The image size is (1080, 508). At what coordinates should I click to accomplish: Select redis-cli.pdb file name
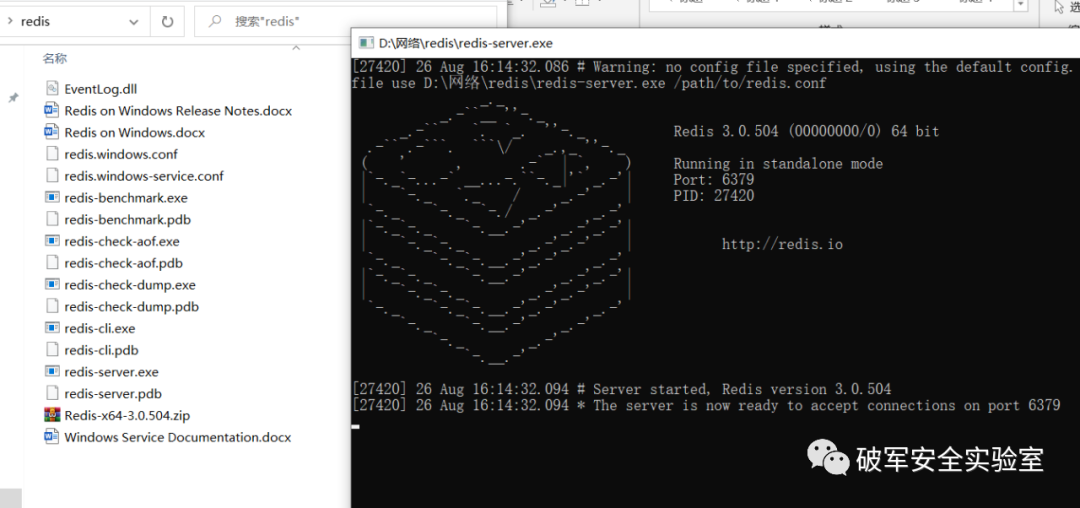tap(101, 350)
